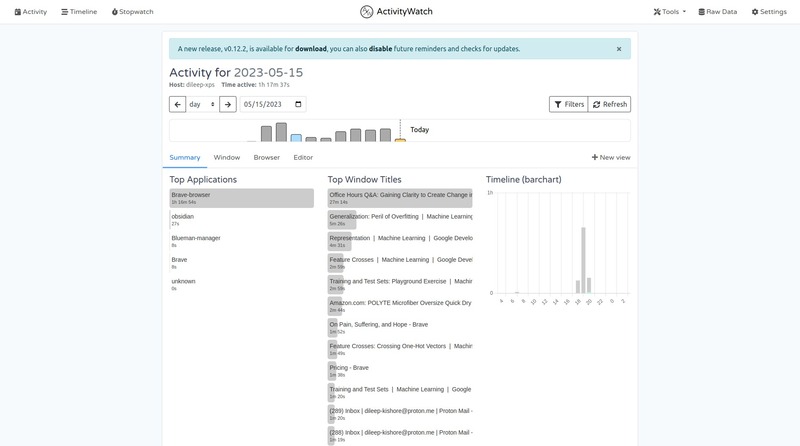Switch to the Summary tab
The width and height of the screenshot is (800, 446).
(x=185, y=158)
